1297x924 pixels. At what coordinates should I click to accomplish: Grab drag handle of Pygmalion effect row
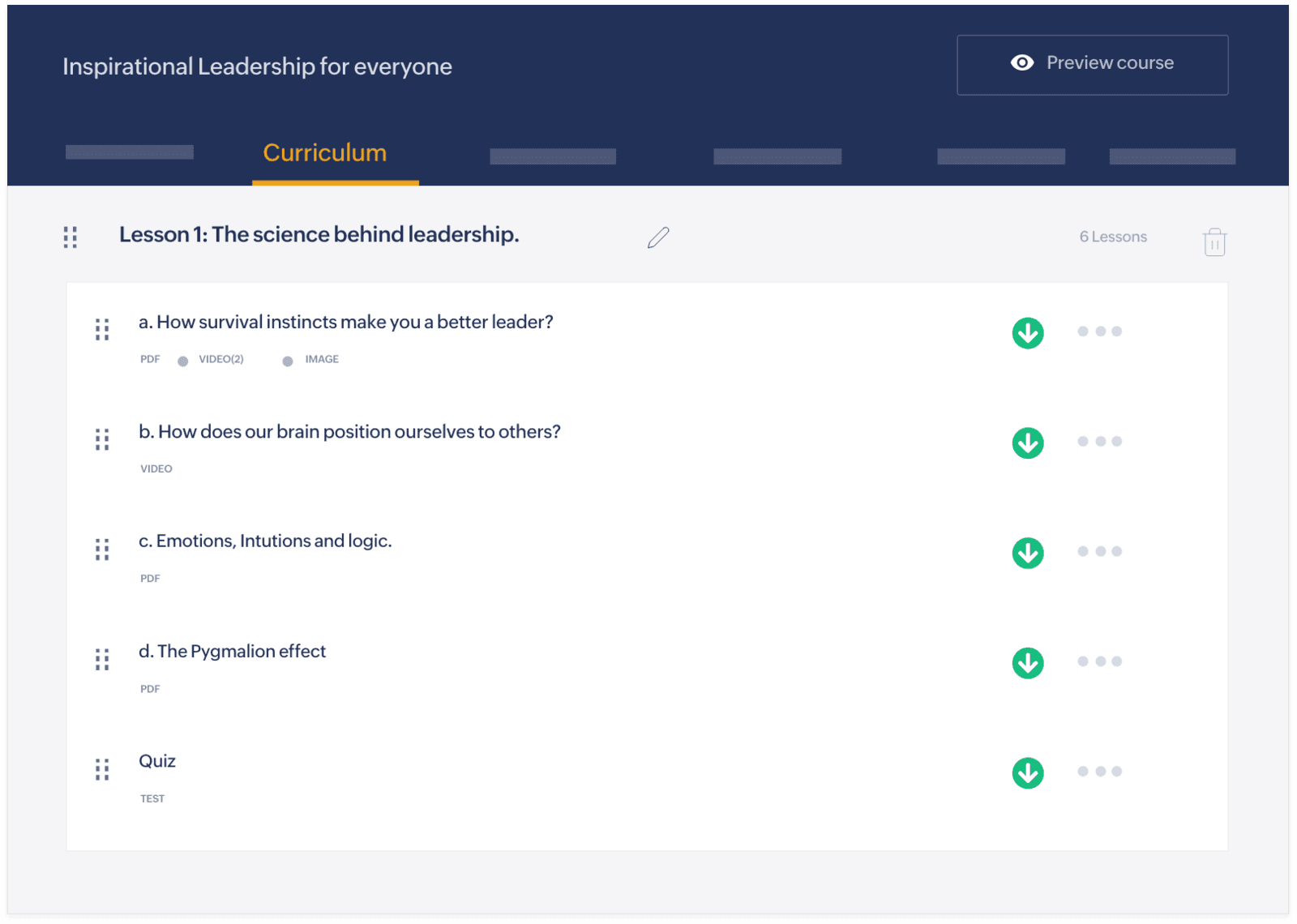102,659
